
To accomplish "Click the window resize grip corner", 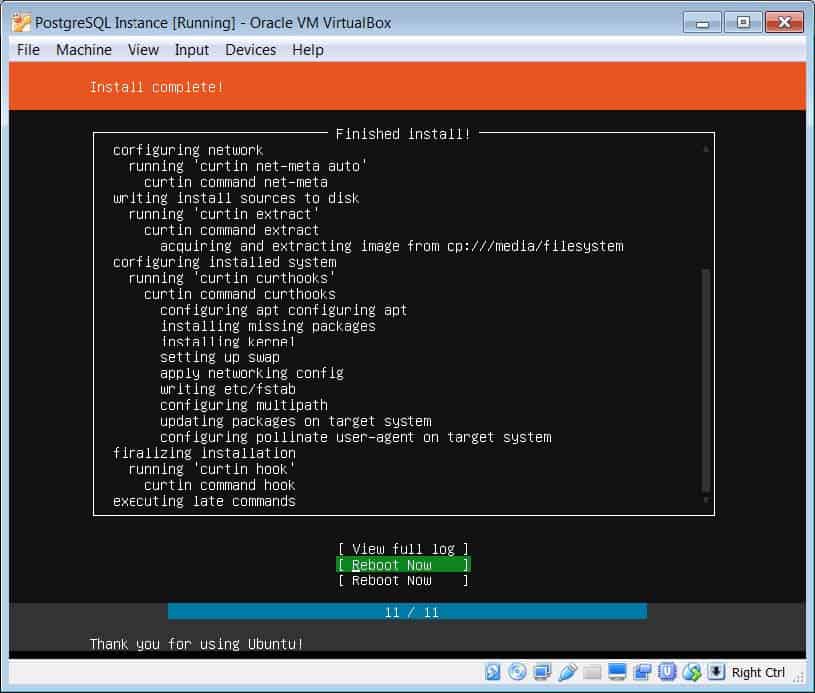I will point(798,677).
